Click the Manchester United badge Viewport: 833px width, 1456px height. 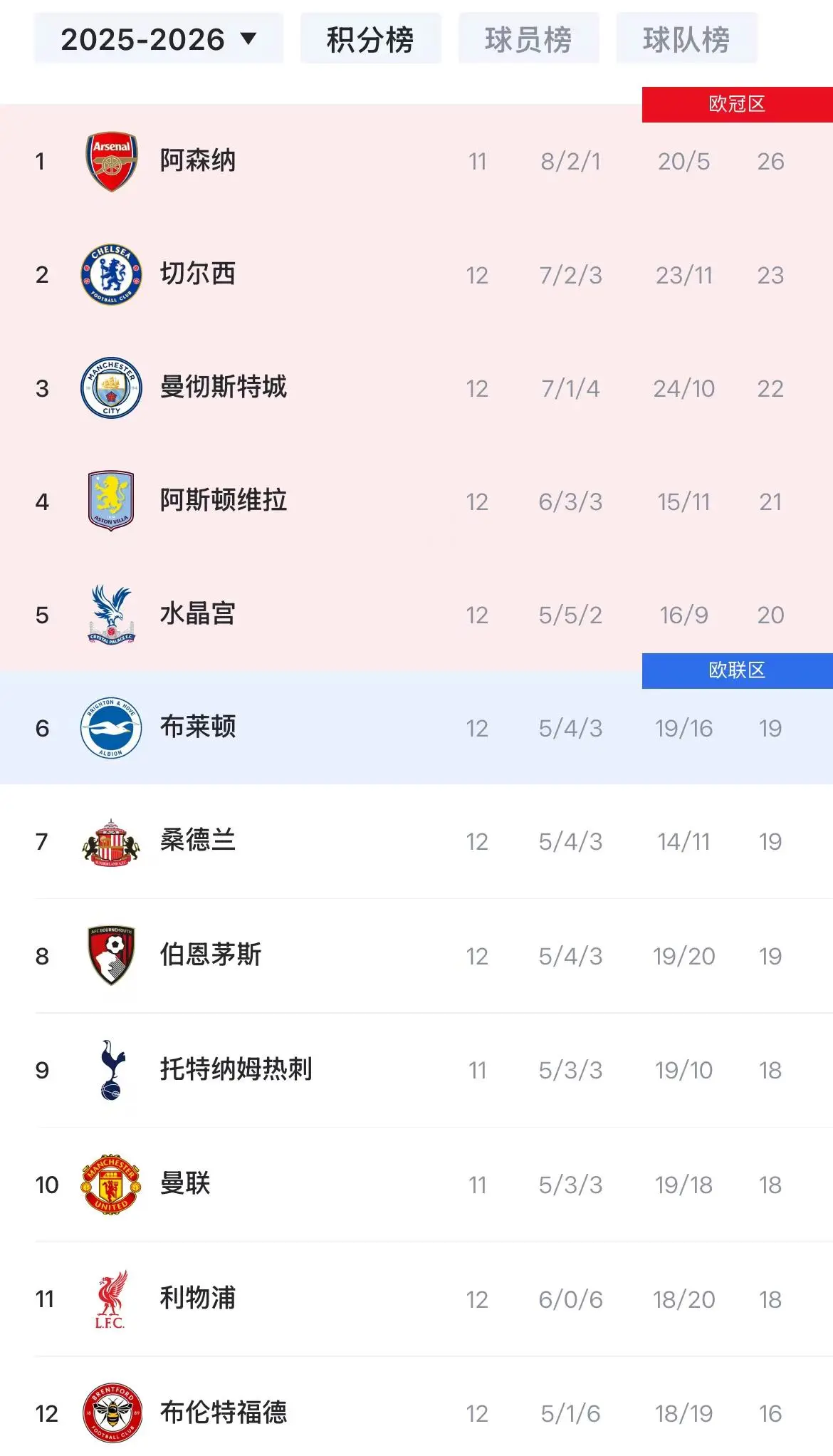coord(111,1185)
